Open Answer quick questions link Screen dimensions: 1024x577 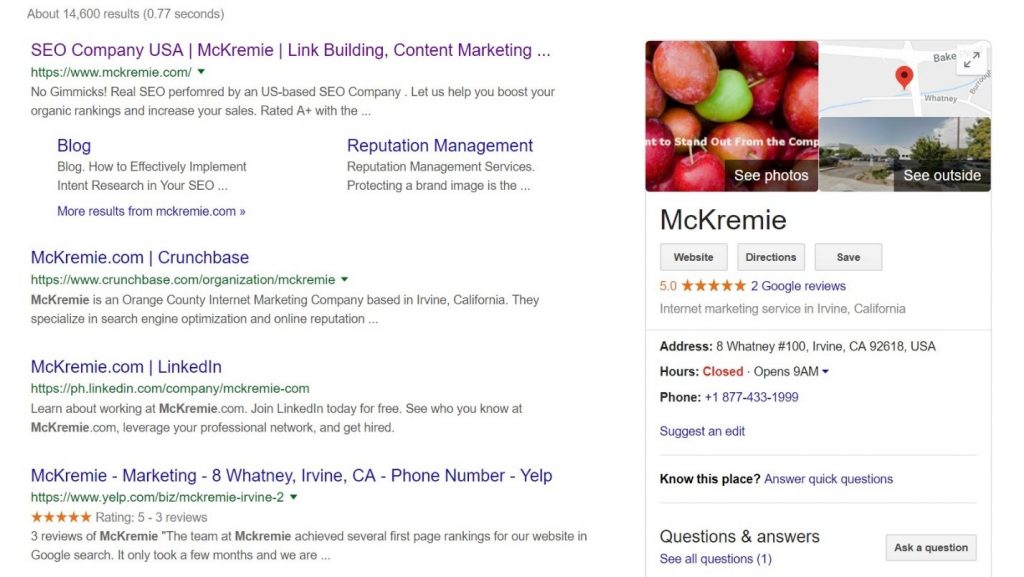[x=828, y=478]
